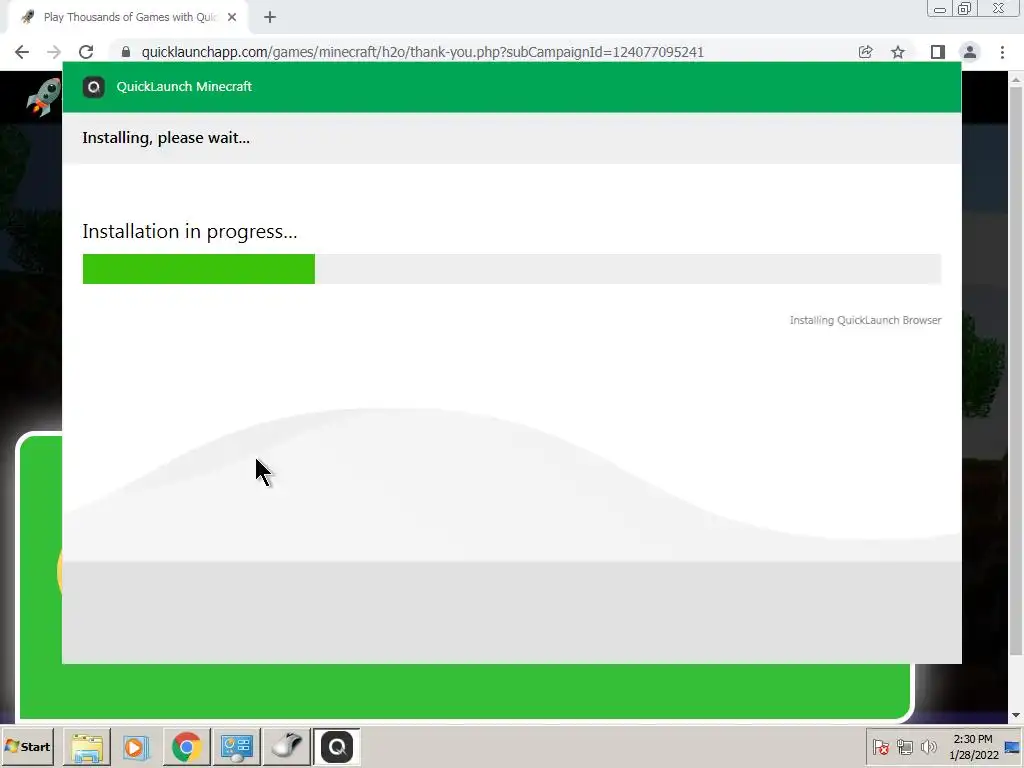Reload the current page
The height and width of the screenshot is (768, 1024).
click(86, 52)
